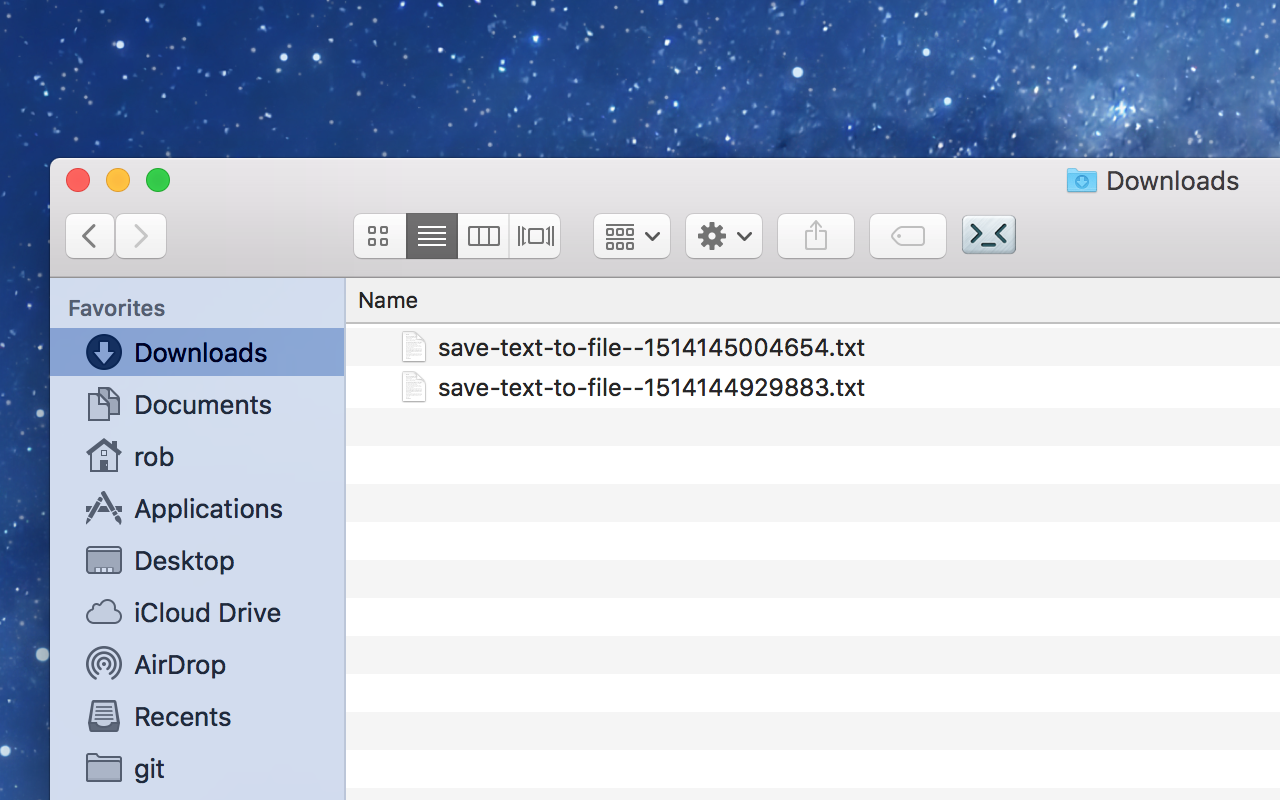Switch to cover flow view
Image resolution: width=1280 pixels, height=800 pixels.
[x=535, y=236]
